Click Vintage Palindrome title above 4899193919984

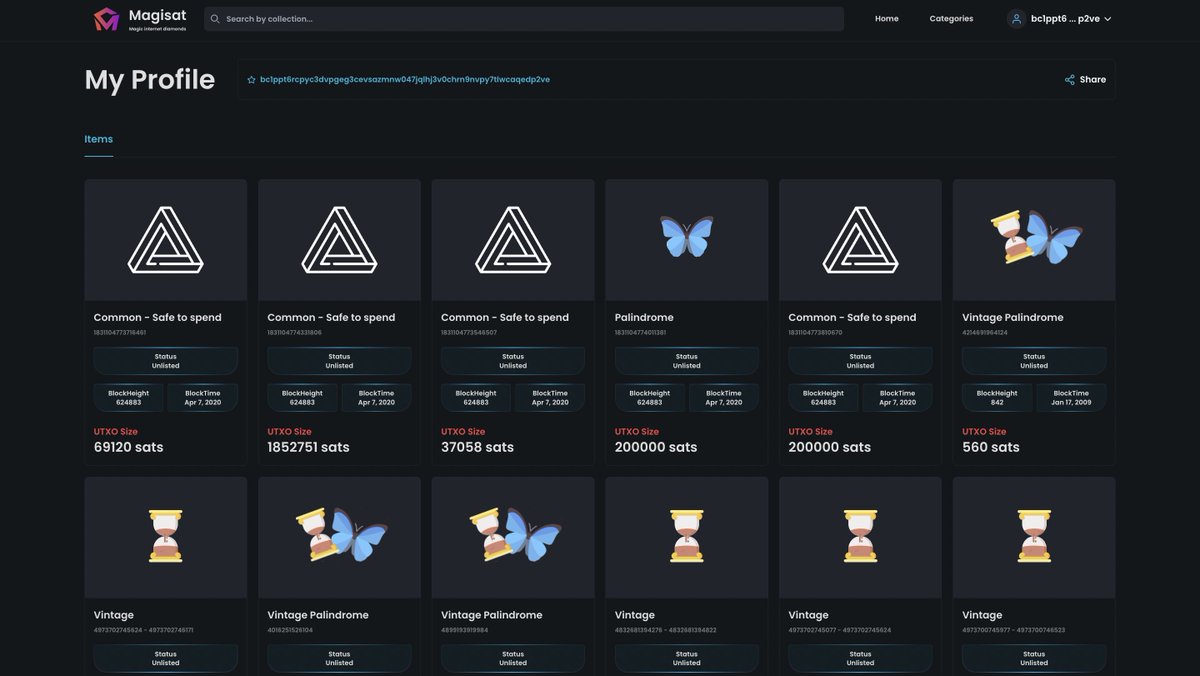492,615
